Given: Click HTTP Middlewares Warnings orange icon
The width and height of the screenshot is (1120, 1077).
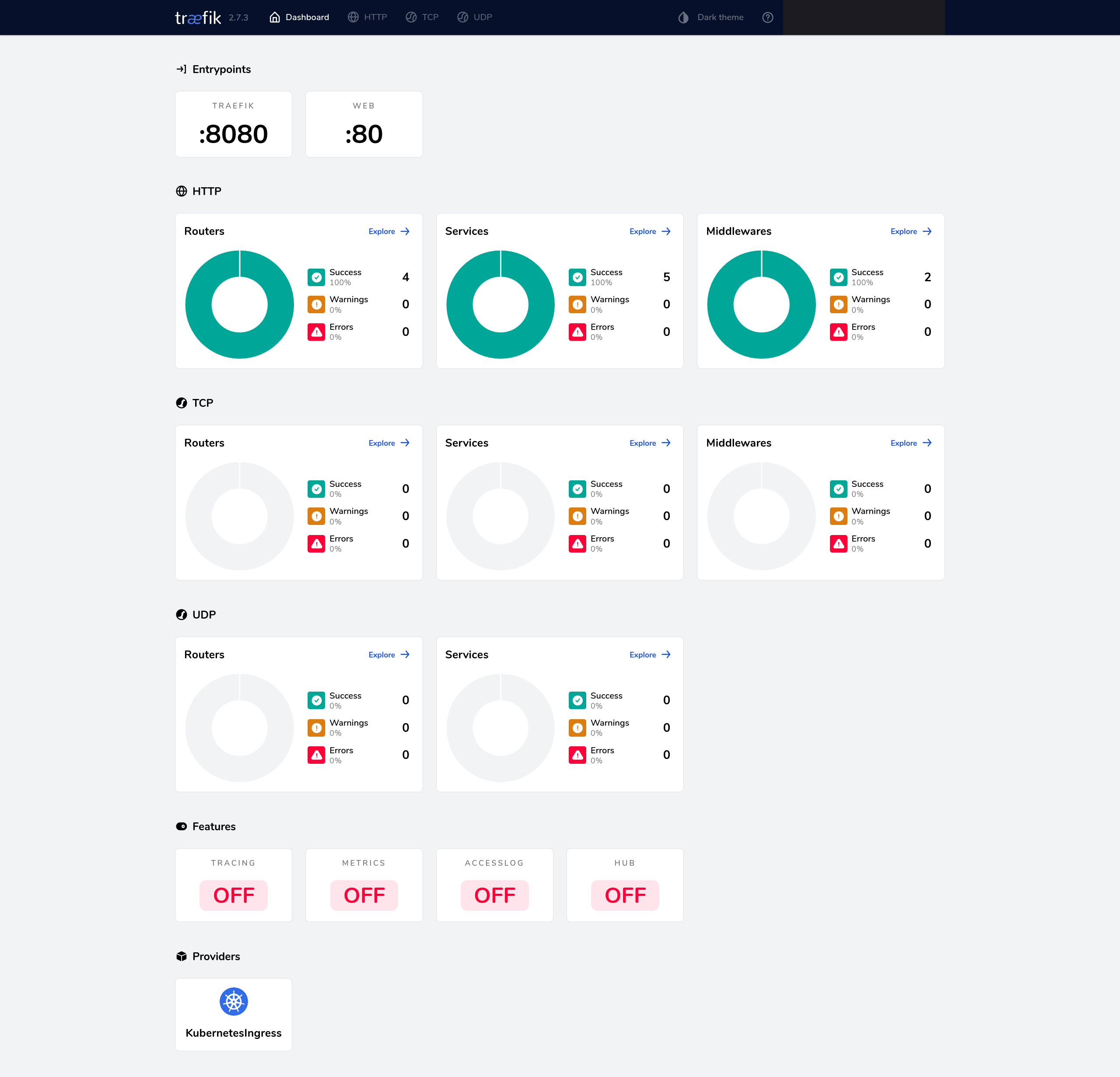Looking at the screenshot, I should [839, 304].
